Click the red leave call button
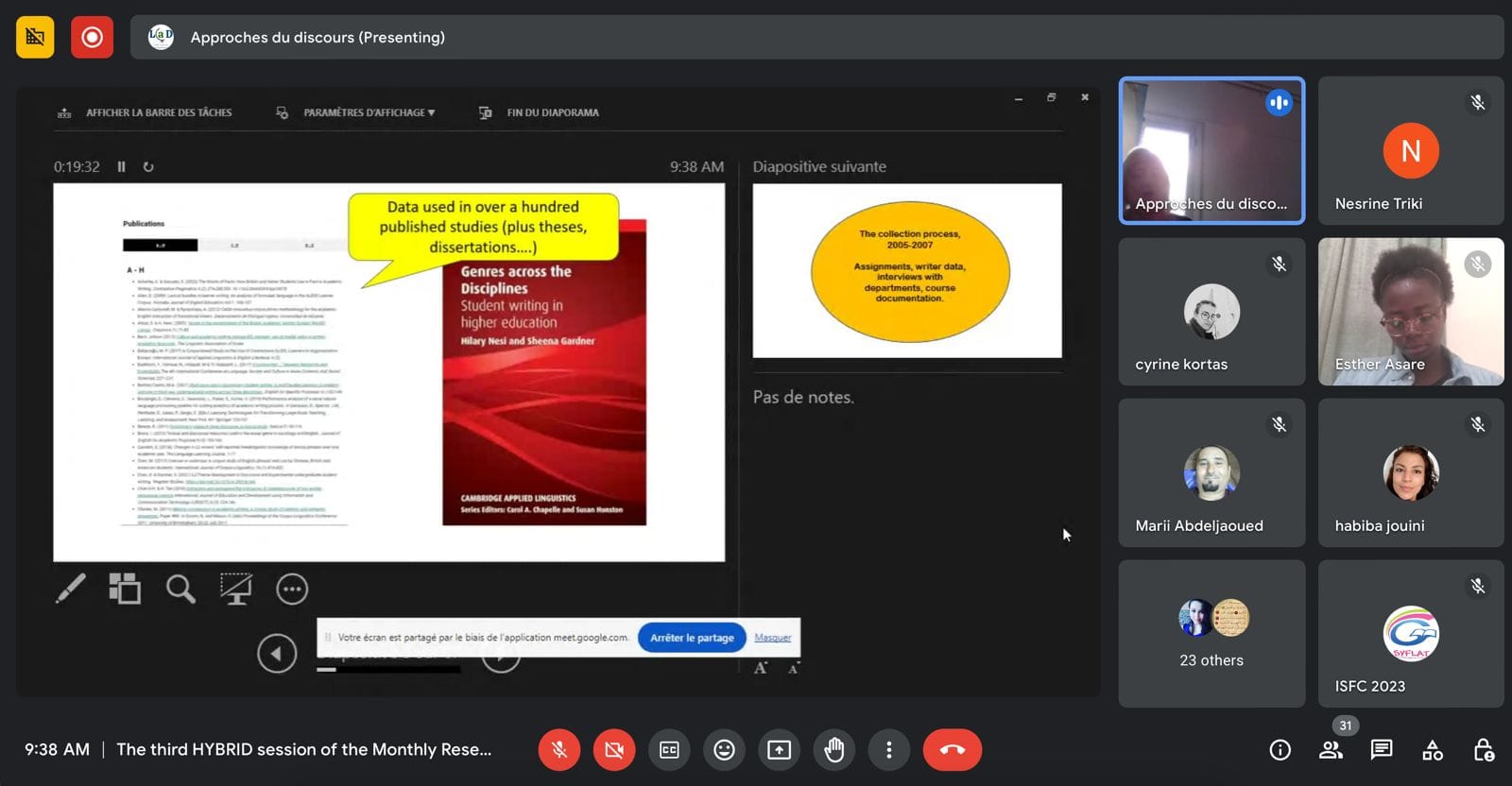 (x=953, y=750)
